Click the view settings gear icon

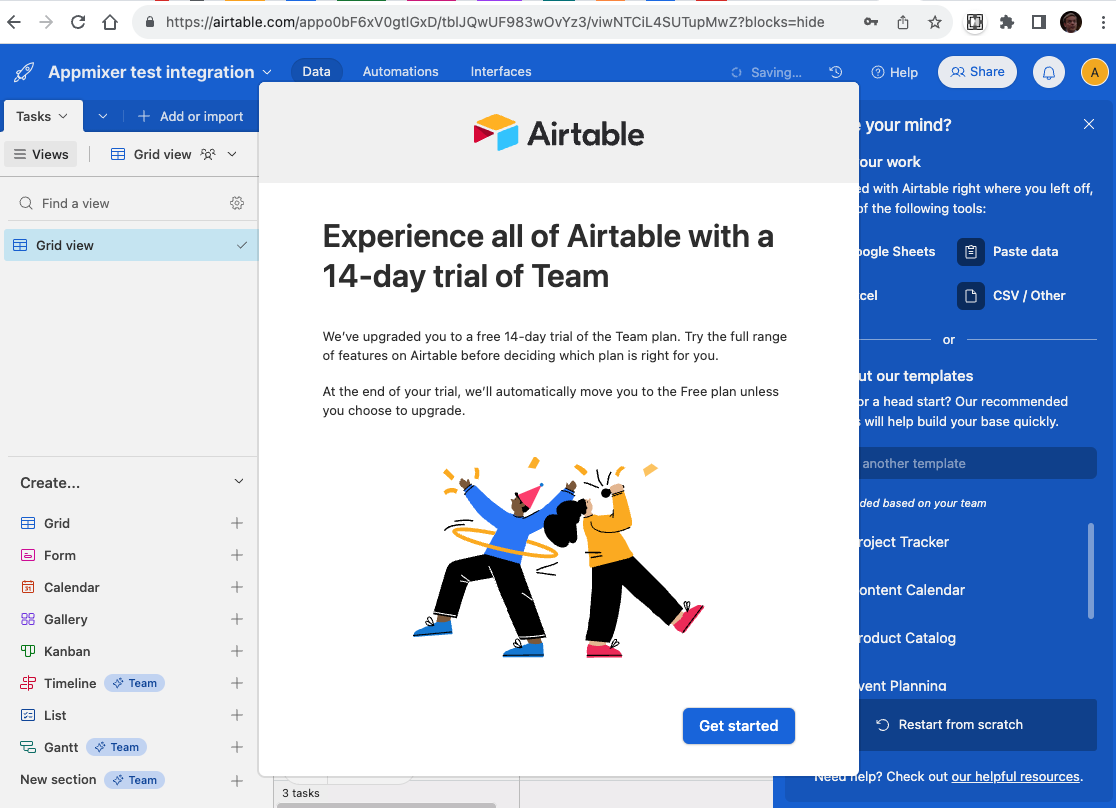pos(237,203)
